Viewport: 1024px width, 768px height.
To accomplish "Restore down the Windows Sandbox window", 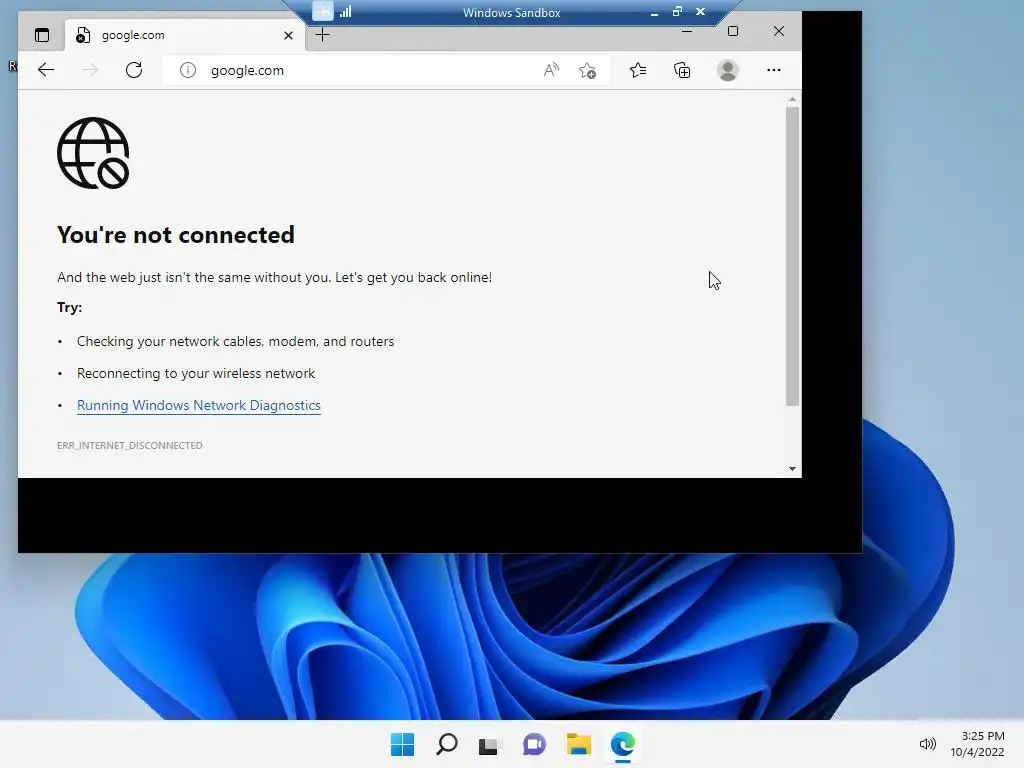I will click(x=677, y=12).
